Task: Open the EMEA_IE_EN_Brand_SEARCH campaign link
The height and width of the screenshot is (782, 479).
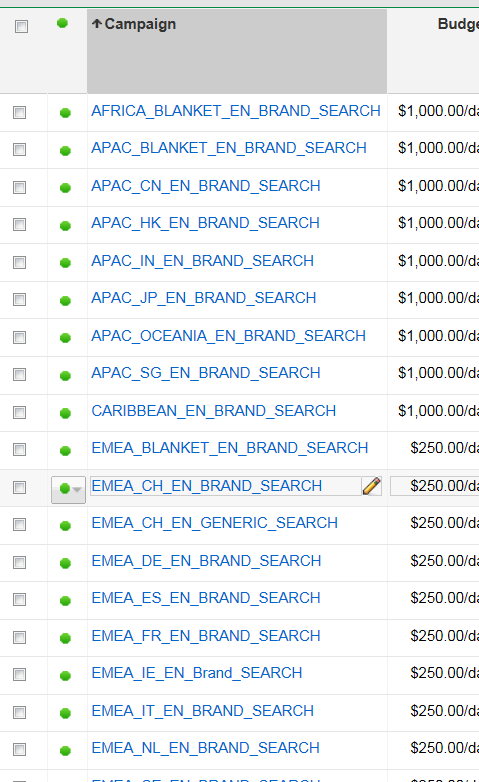Action: [x=197, y=673]
